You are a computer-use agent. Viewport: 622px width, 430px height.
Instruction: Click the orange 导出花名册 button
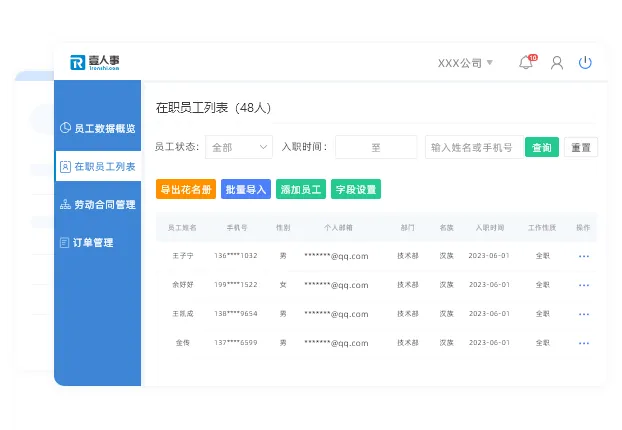pyautogui.click(x=186, y=189)
